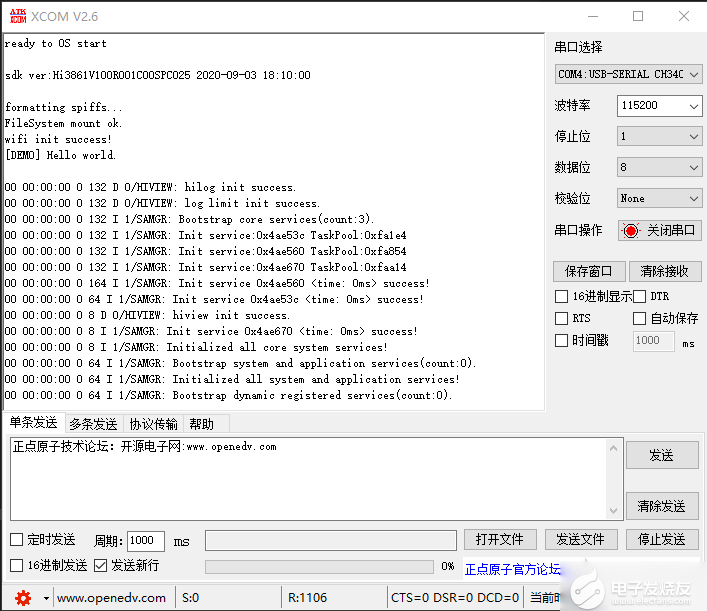
Task: Click the '[DEMO] Hello world.' log line
Action: click(60, 155)
